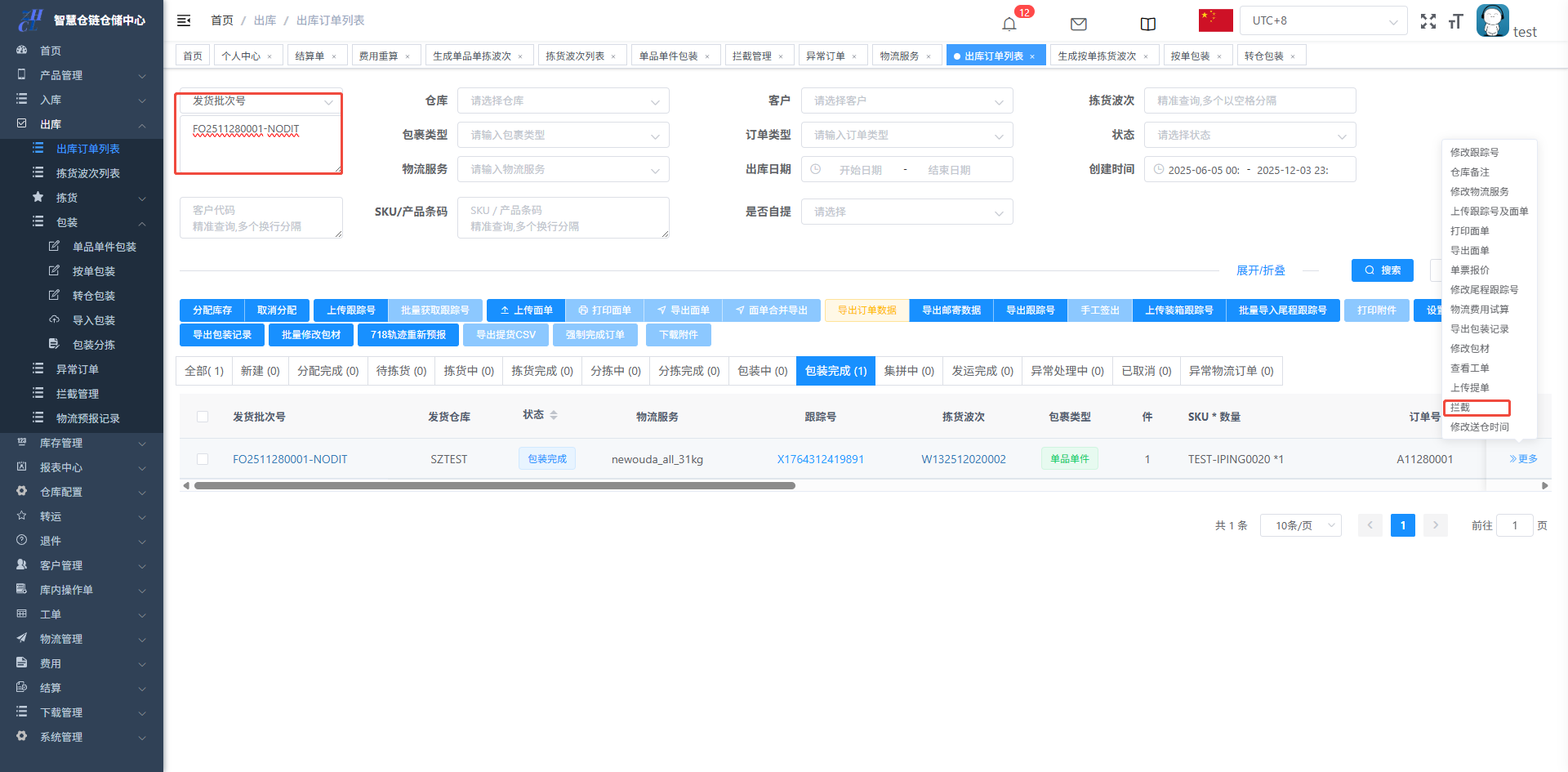
Task: Open the 10条/页 page size dropdown
Action: tap(1300, 525)
